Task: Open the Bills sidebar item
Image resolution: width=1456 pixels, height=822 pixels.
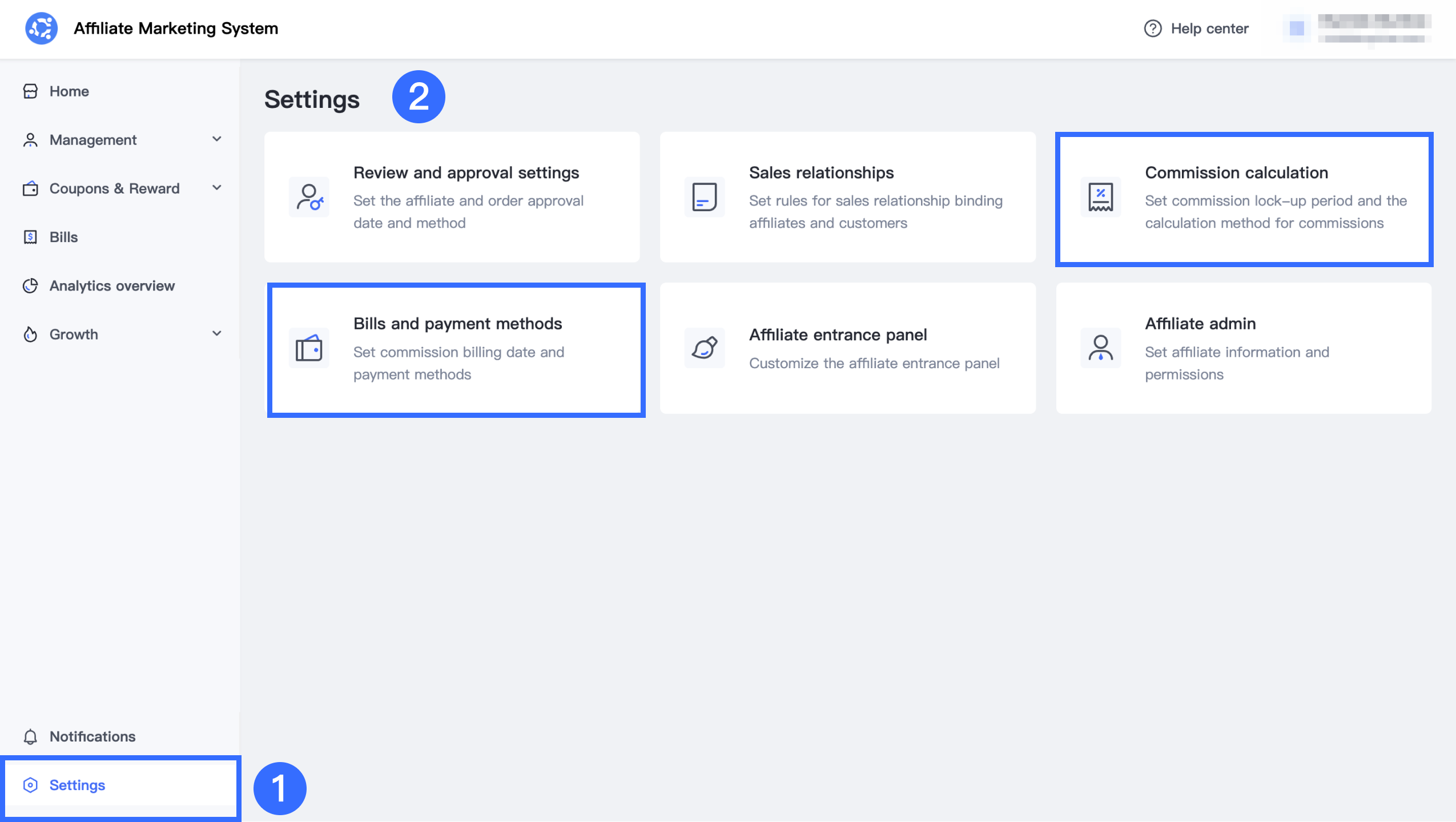Action: (63, 237)
